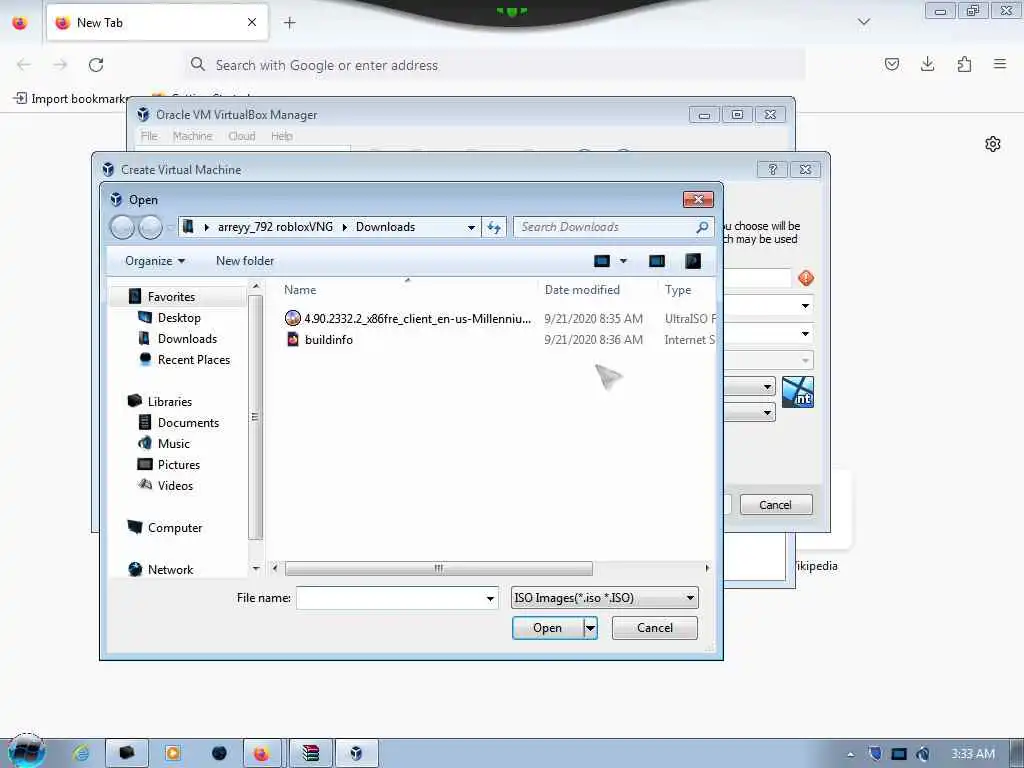The image size is (1024, 768).
Task: Click the search magnifier icon in Search Downloads
Action: 702,227
